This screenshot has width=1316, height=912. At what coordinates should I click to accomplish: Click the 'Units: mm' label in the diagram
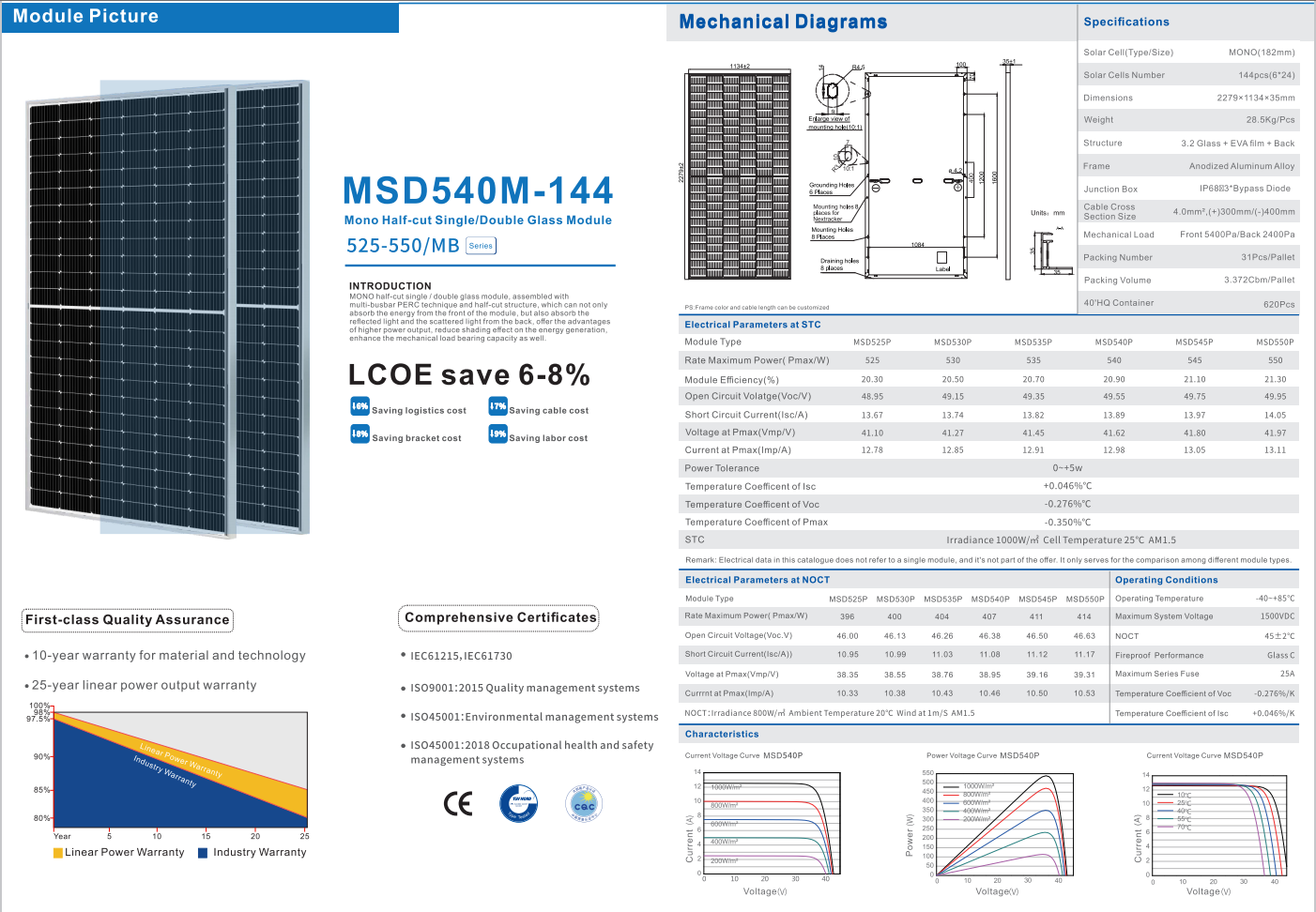coord(1048,213)
